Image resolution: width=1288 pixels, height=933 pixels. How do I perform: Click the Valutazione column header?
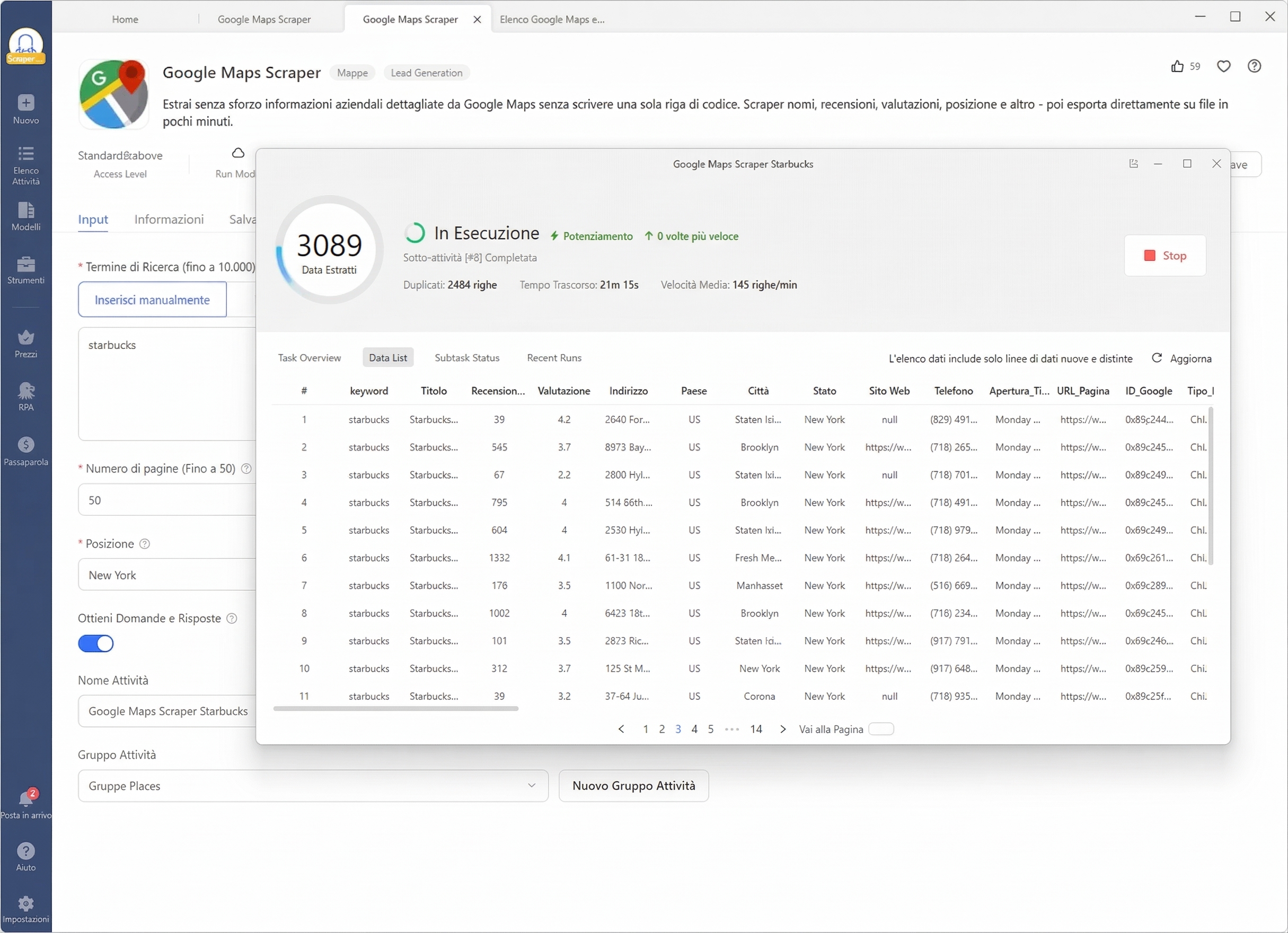pos(564,391)
